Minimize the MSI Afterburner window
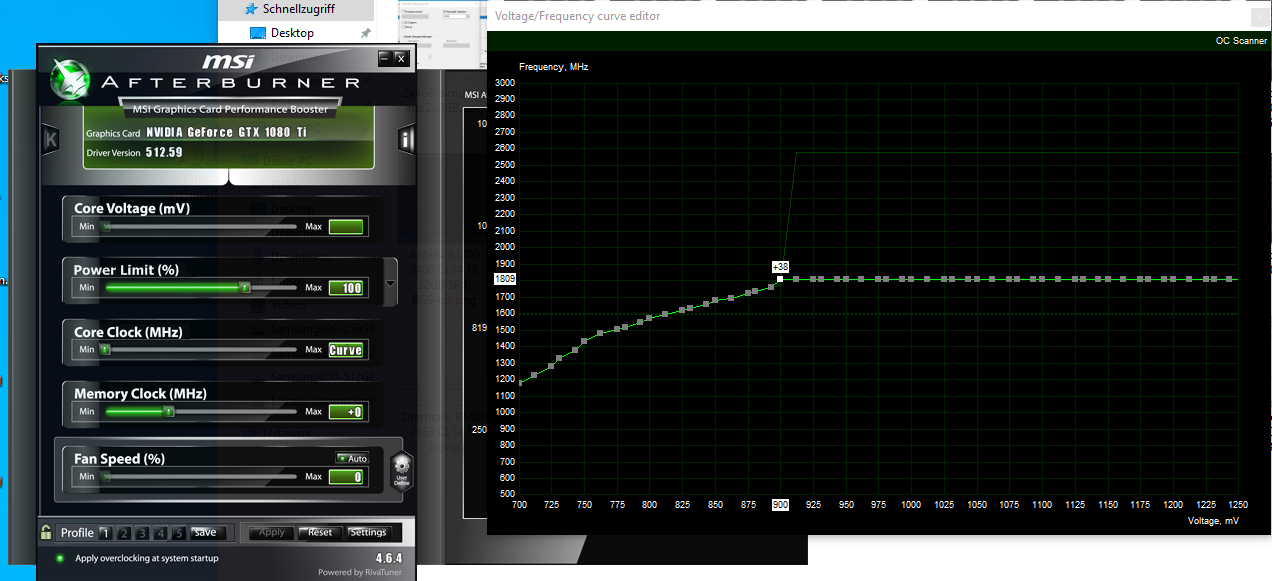 coord(385,58)
